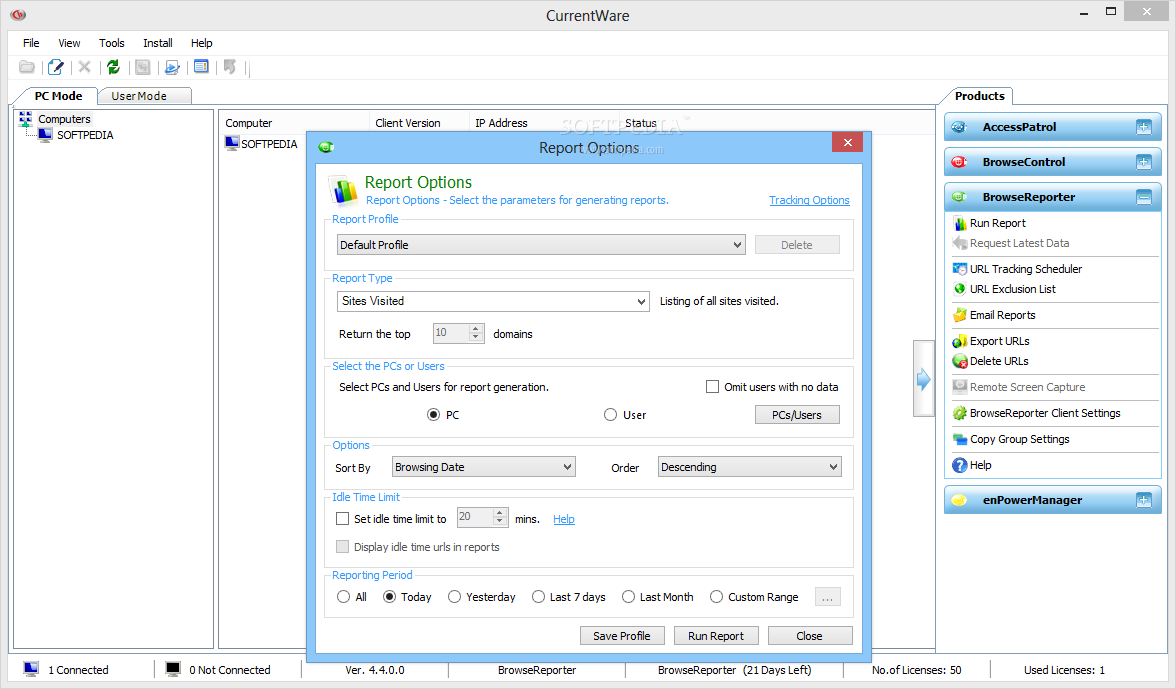
Task: Click the idle time Help link
Action: pos(563,520)
